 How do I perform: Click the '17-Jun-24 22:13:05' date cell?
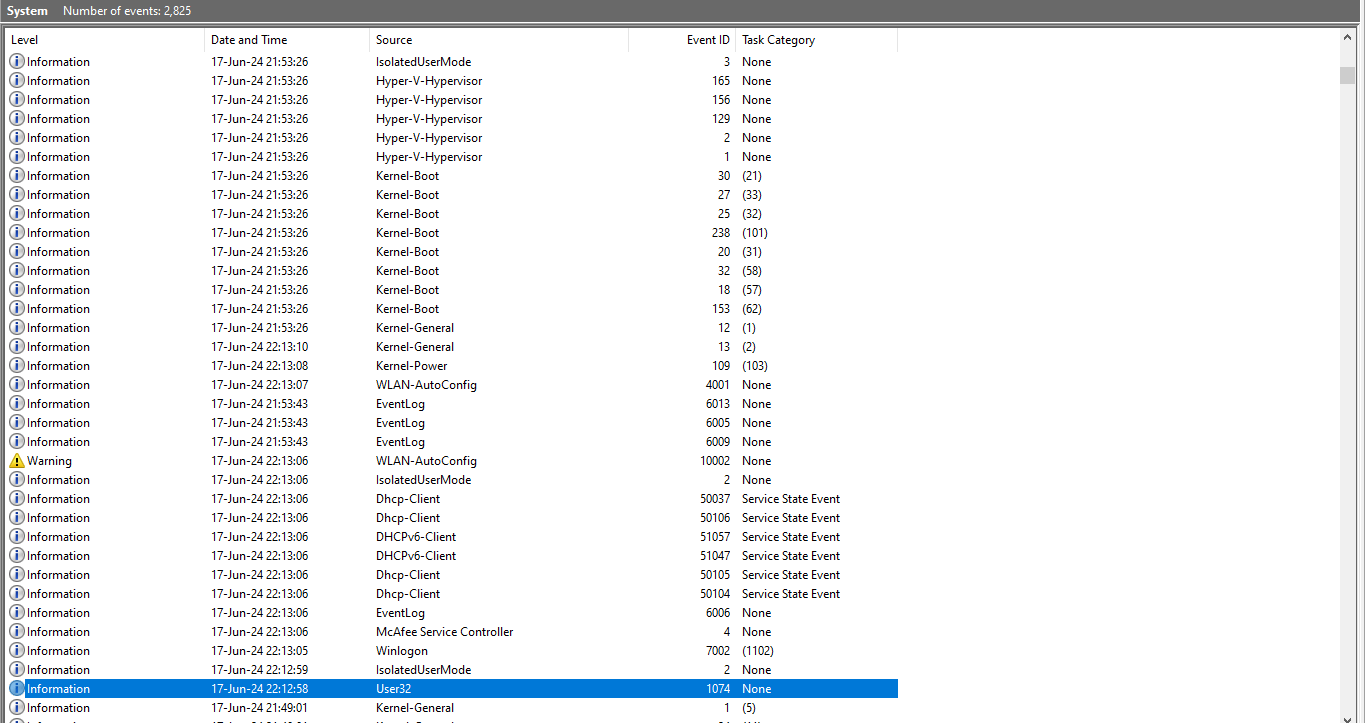[x=260, y=651]
